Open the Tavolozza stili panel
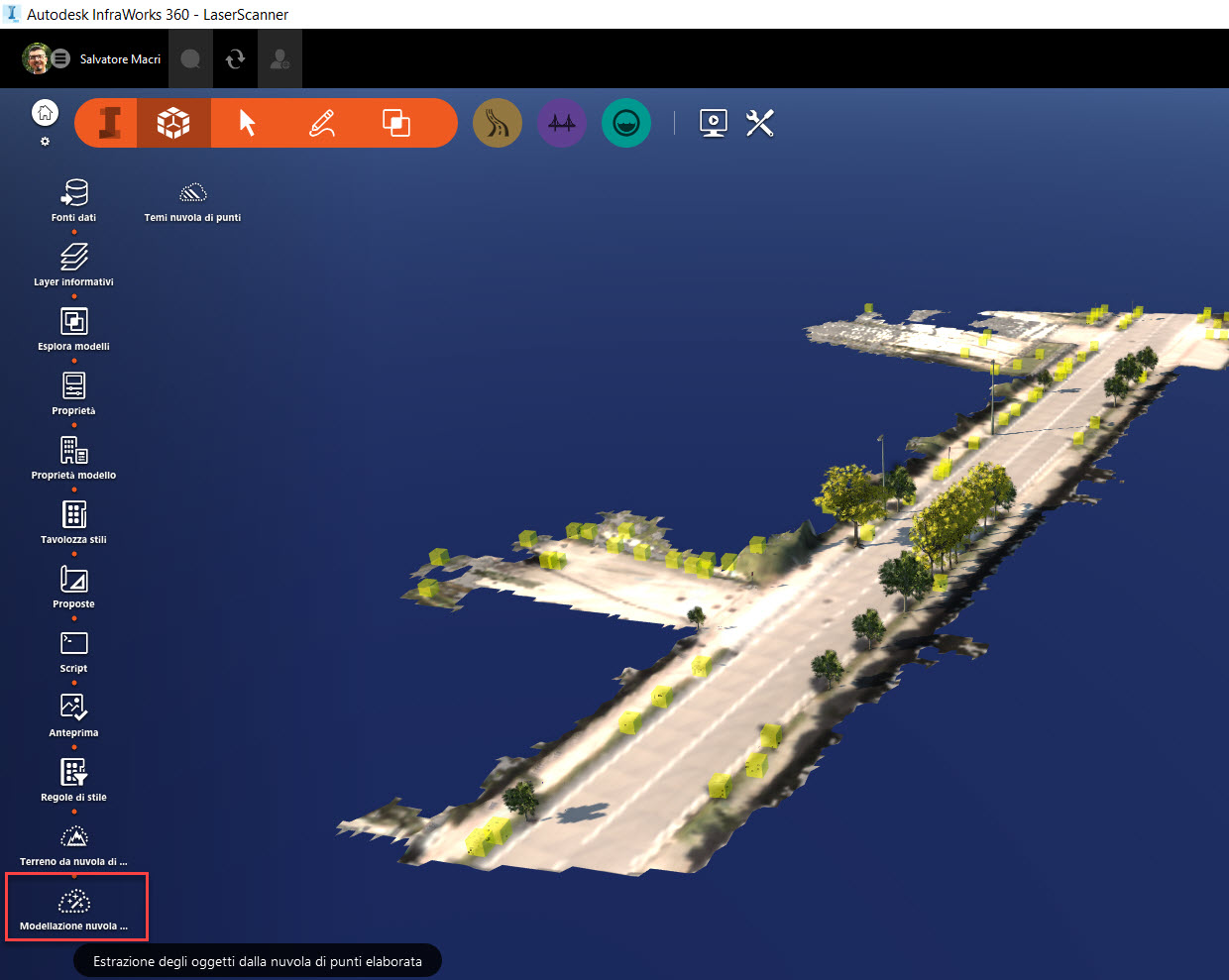1229x980 pixels. click(x=73, y=514)
